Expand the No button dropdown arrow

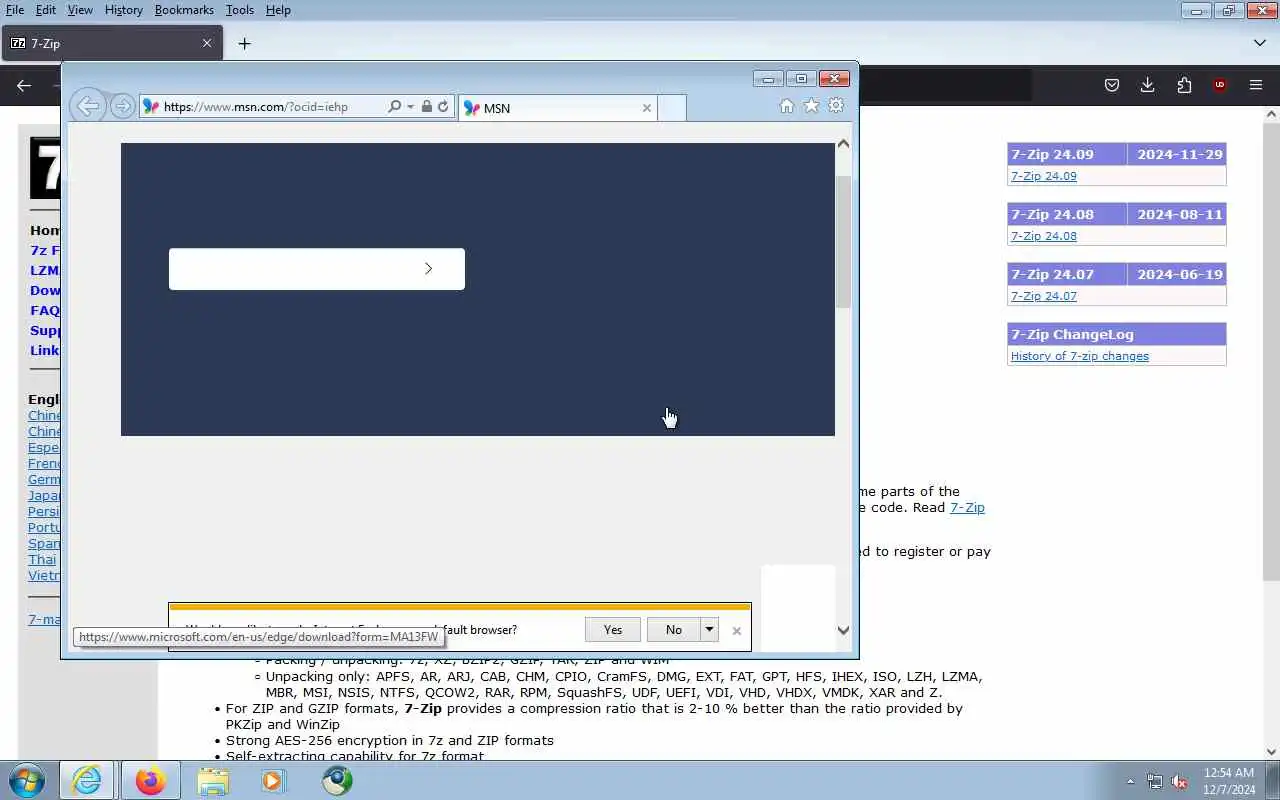click(x=709, y=629)
